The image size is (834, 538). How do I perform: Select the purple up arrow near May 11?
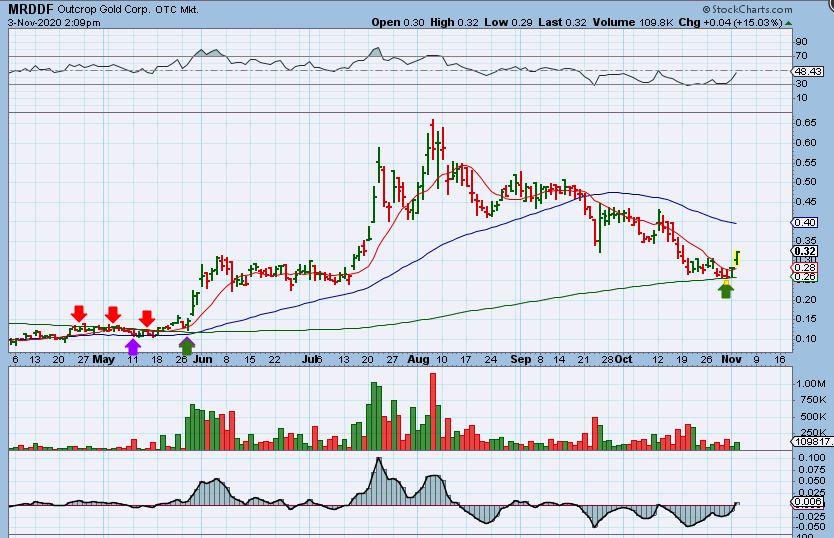tap(132, 346)
